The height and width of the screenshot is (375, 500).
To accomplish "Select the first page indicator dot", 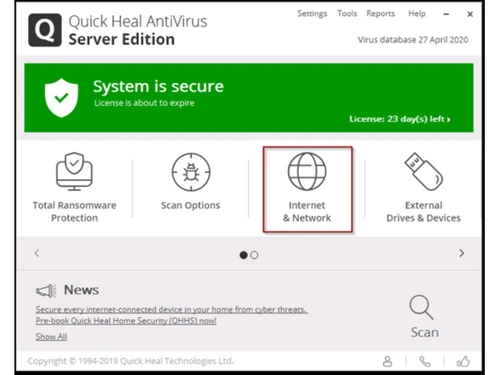I will pyautogui.click(x=244, y=255).
